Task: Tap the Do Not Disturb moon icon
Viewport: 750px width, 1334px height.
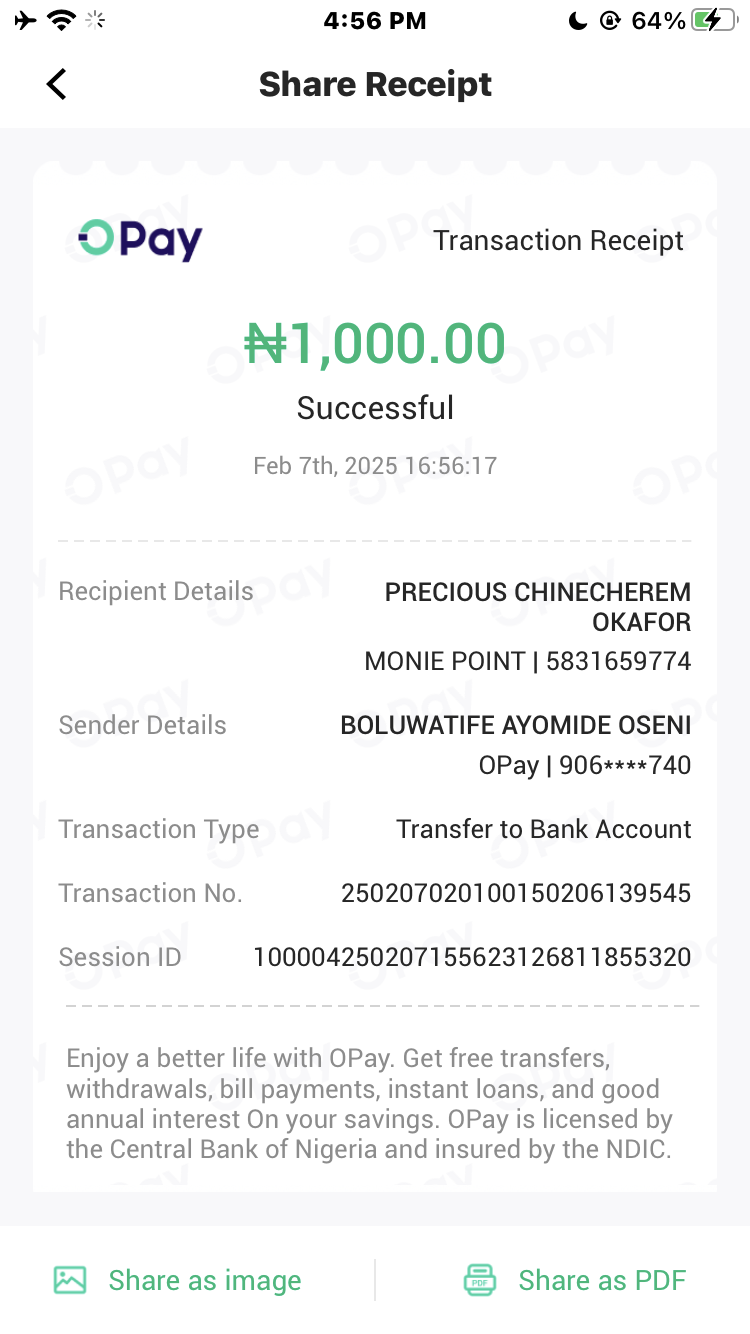Action: tap(577, 20)
